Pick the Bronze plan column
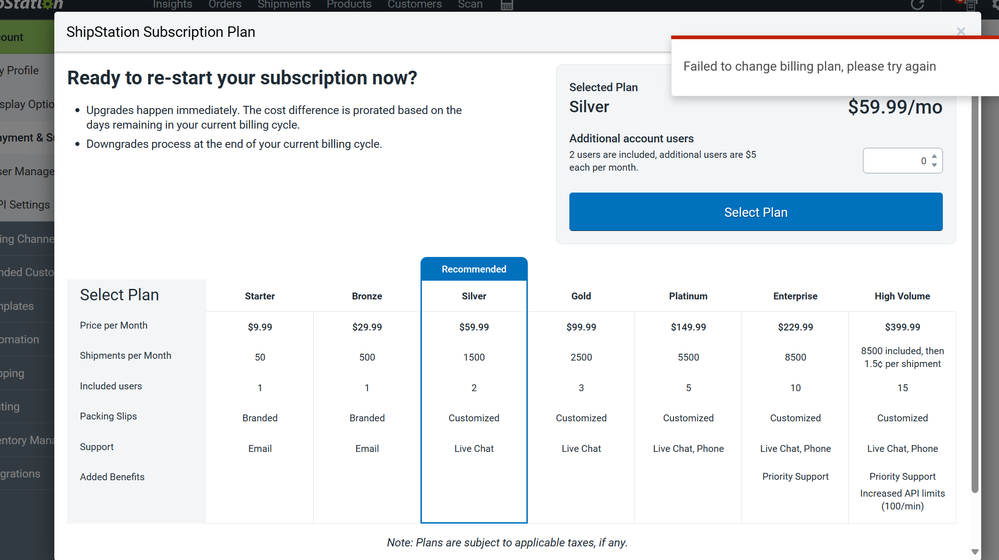 (367, 296)
